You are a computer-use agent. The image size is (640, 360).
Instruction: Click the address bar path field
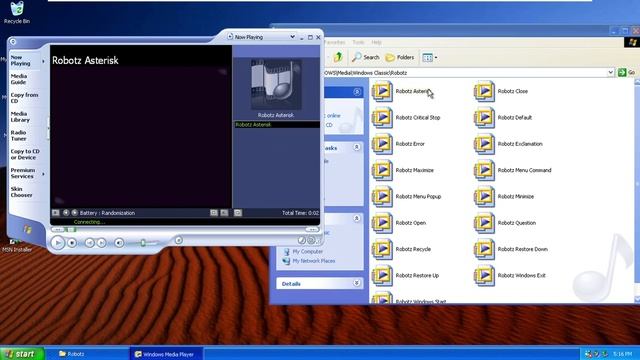click(x=465, y=73)
